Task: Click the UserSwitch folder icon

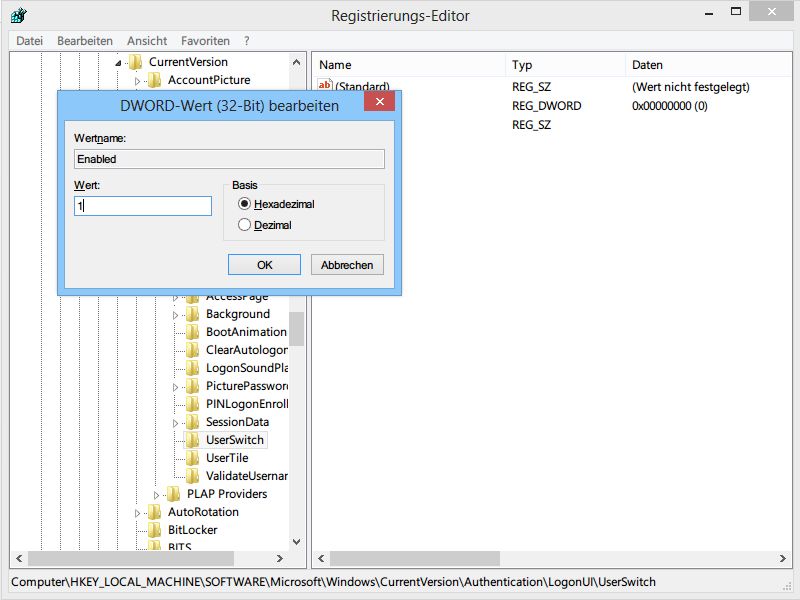Action: tap(193, 440)
